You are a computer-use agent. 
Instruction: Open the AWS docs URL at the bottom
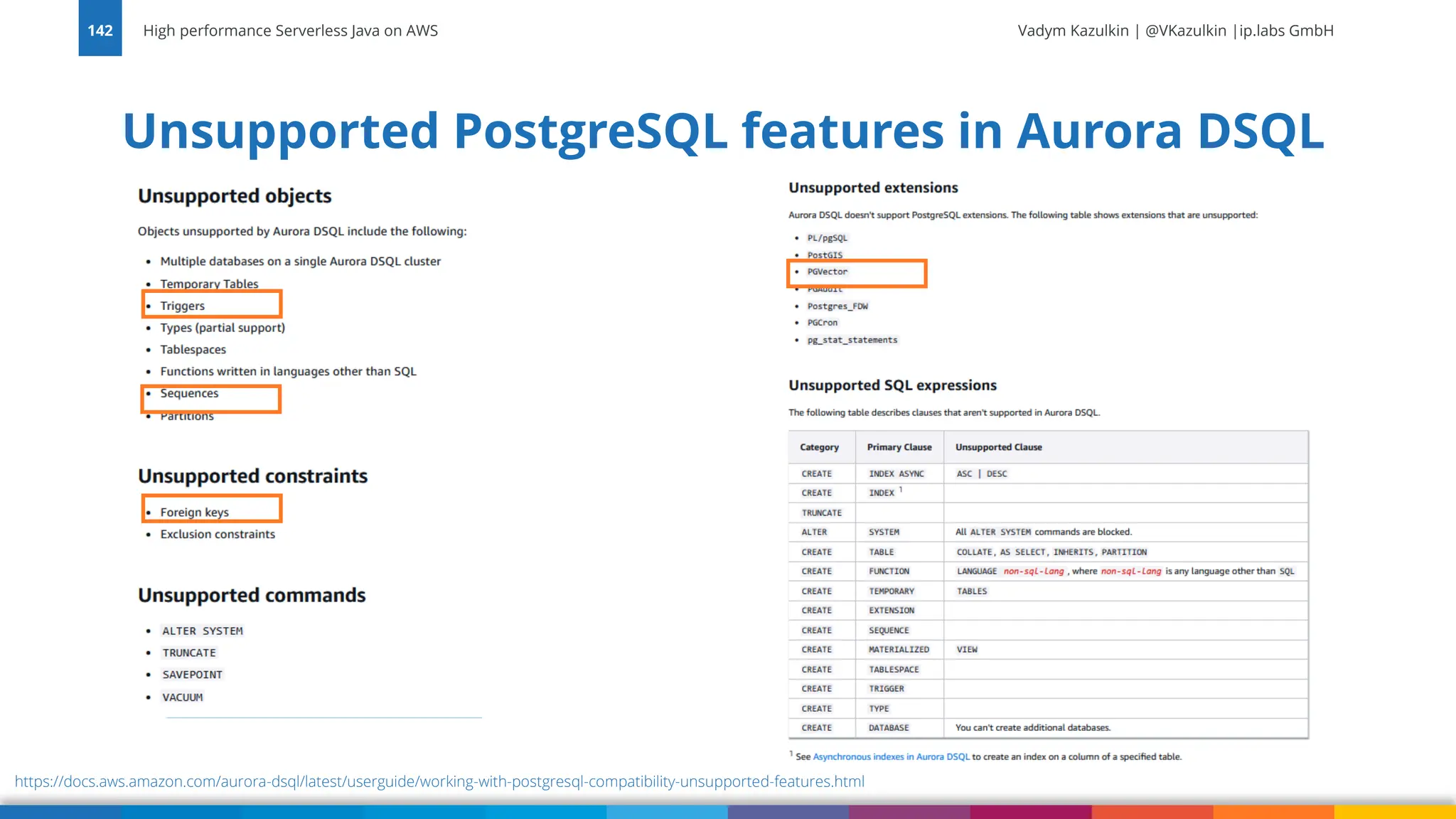[439, 781]
